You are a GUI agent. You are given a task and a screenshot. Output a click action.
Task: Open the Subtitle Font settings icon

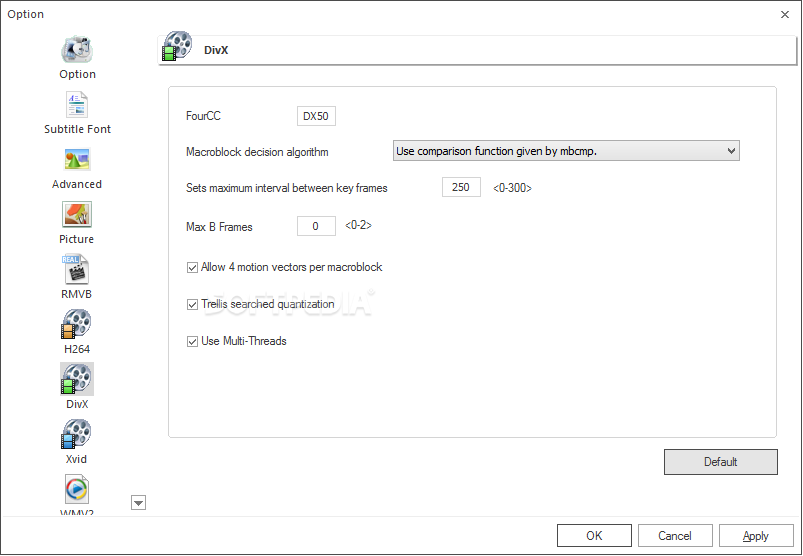click(77, 104)
